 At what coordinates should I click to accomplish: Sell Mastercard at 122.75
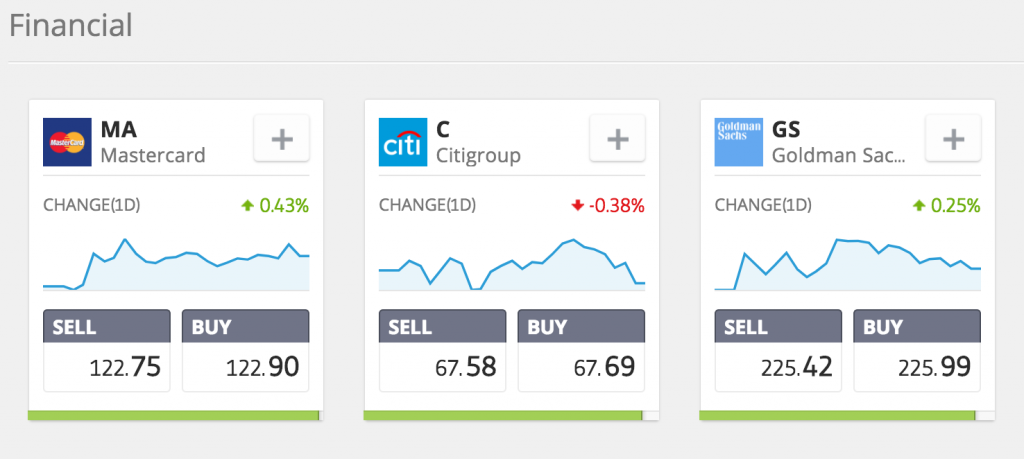pos(106,351)
